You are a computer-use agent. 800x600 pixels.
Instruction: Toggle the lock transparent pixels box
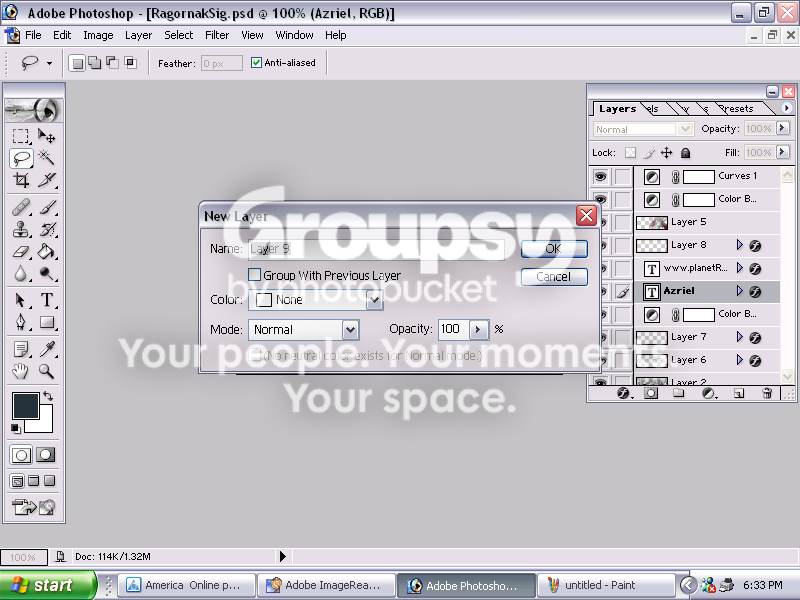pos(631,153)
